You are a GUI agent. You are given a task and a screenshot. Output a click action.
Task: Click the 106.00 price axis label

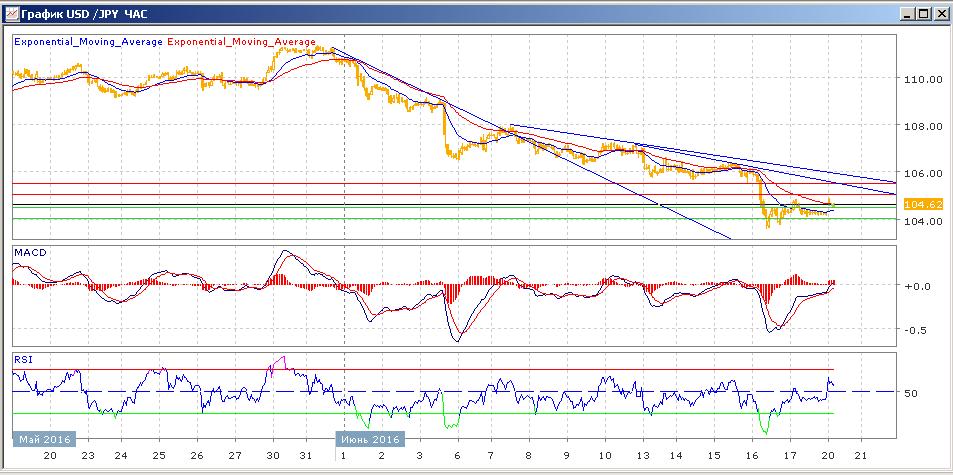[919, 173]
